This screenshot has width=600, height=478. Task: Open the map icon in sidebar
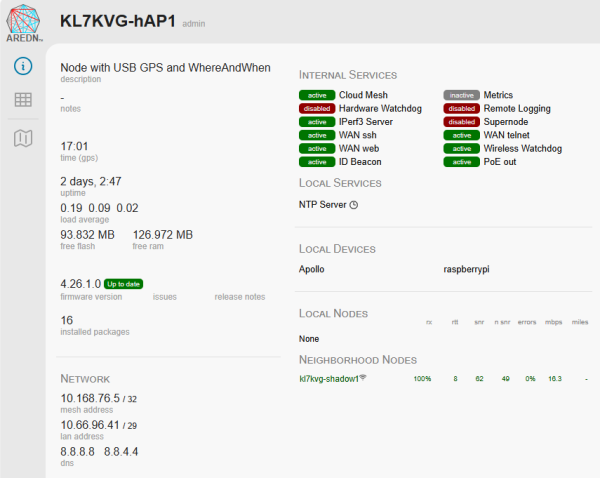point(22,138)
